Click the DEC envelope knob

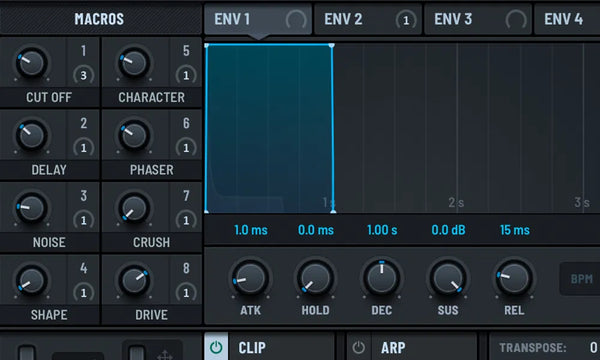click(x=382, y=279)
